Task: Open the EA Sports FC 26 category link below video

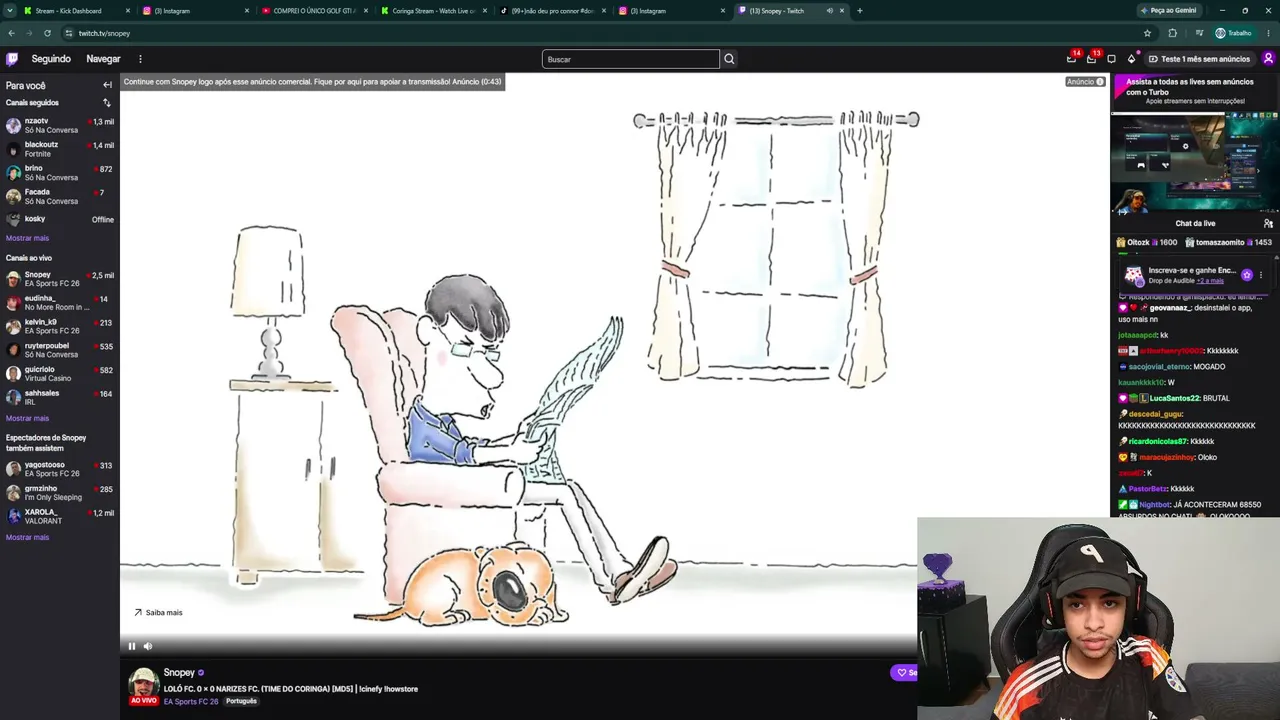Action: click(191, 702)
